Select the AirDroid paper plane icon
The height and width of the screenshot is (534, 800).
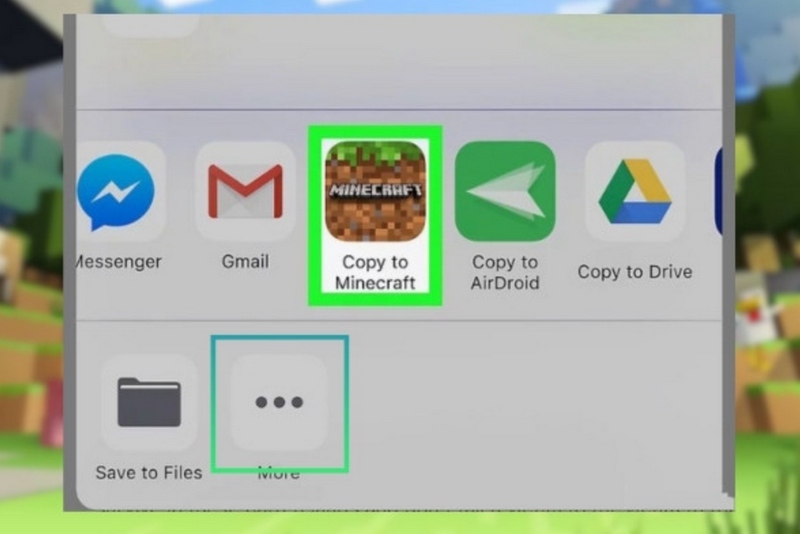pos(505,191)
